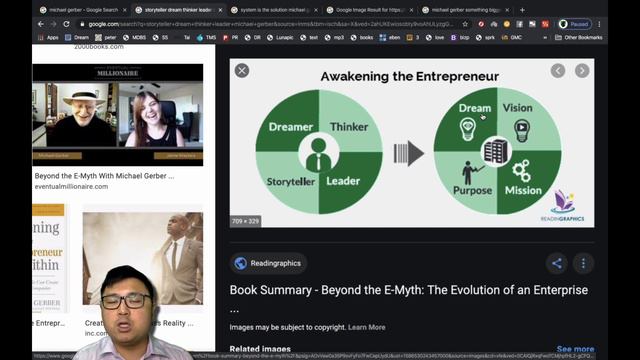Screen dimensions: 640x360
Task: Reload the current page
Action: coord(67,24)
